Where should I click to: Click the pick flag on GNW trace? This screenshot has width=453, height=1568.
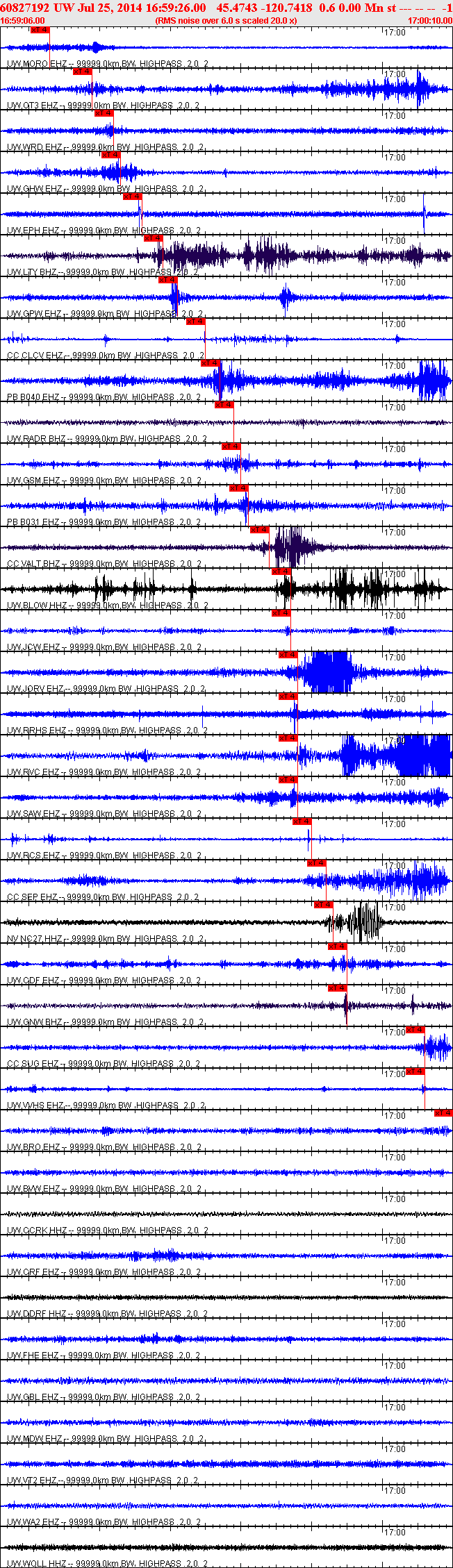(x=337, y=988)
